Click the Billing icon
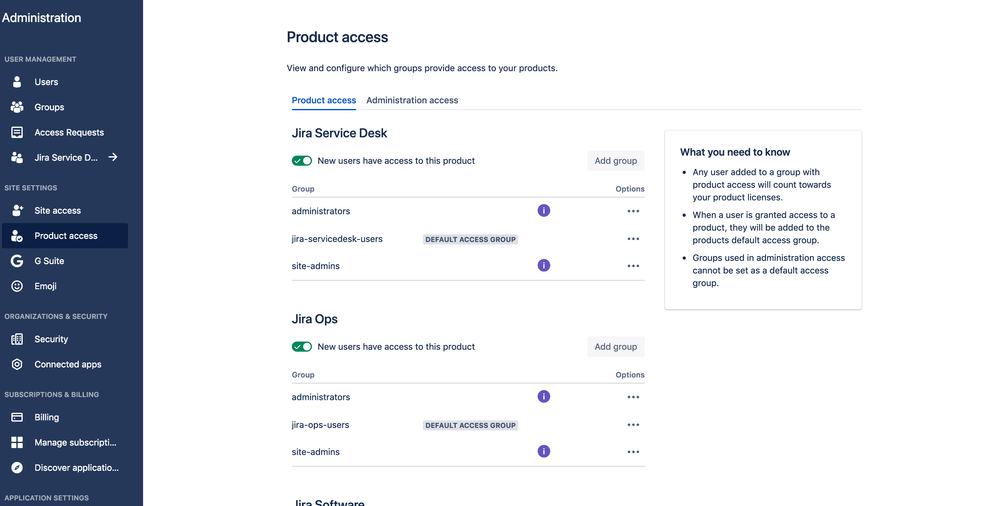This screenshot has height=506, width=999. pyautogui.click(x=17, y=417)
